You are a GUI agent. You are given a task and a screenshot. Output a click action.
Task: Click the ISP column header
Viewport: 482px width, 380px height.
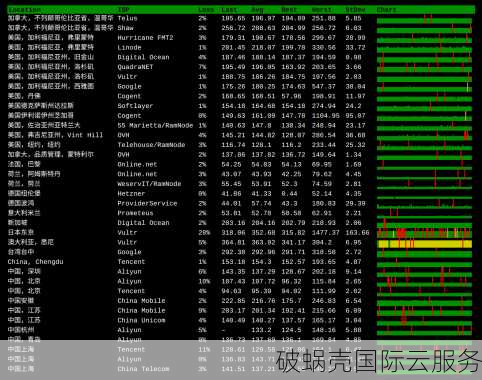point(124,10)
